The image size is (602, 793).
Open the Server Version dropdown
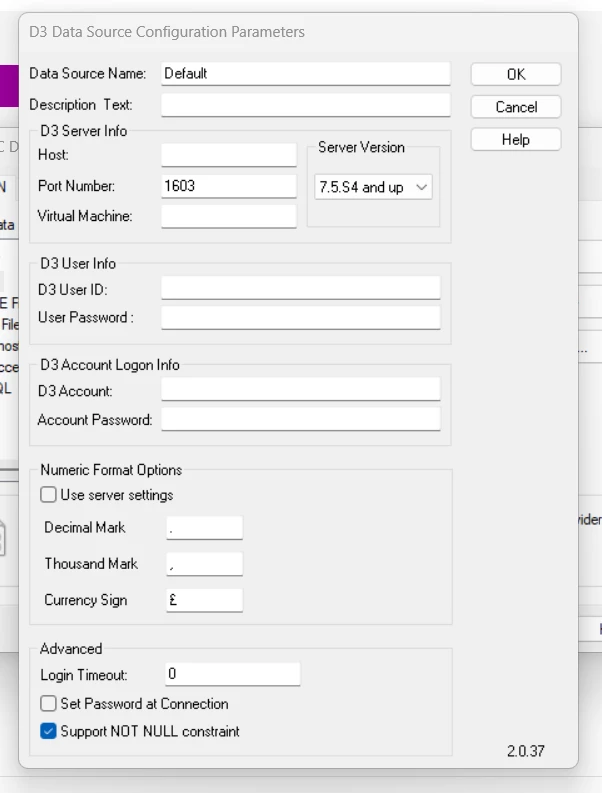click(373, 187)
